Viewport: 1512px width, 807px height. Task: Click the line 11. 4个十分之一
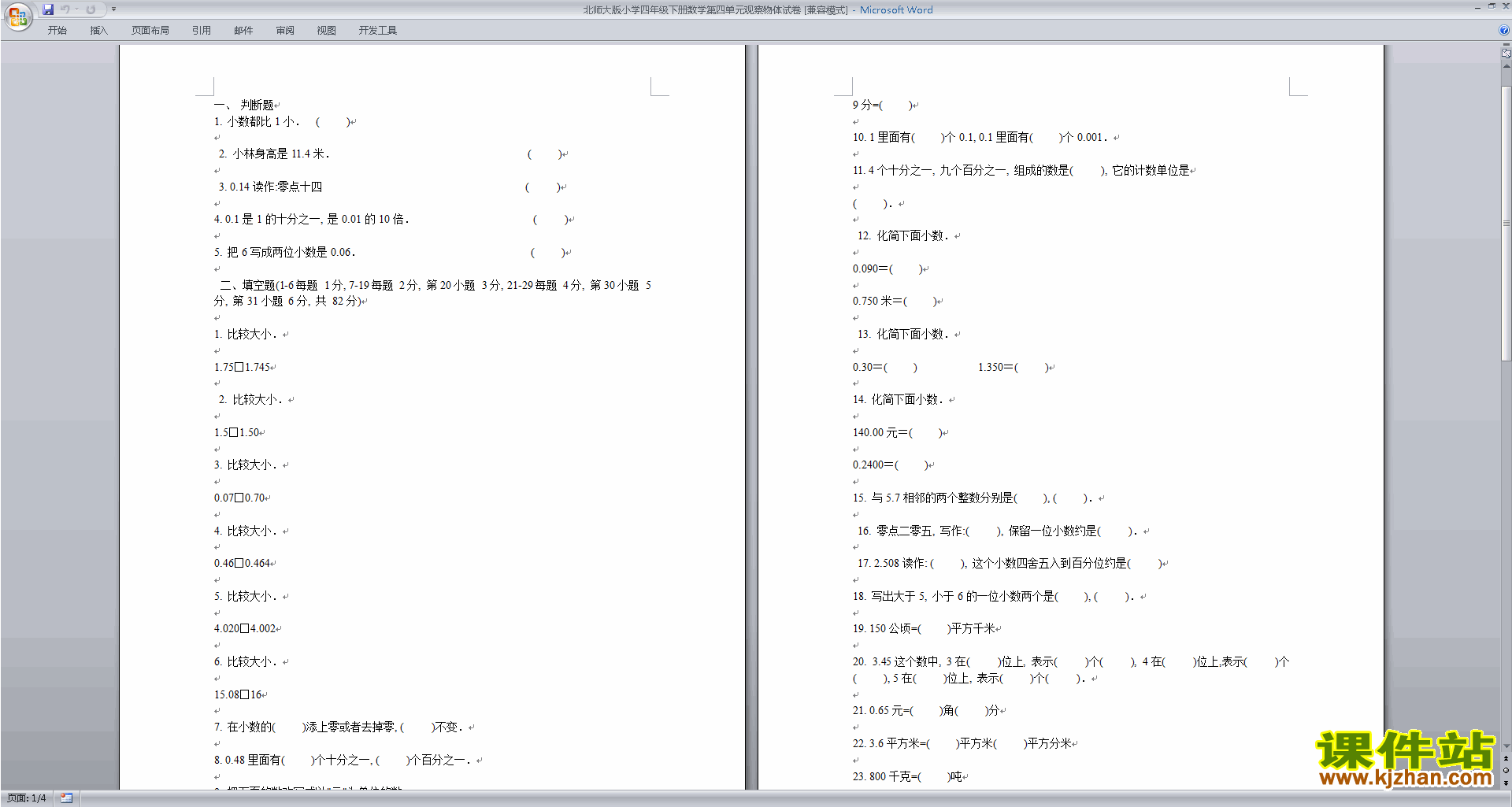[x=1021, y=170]
